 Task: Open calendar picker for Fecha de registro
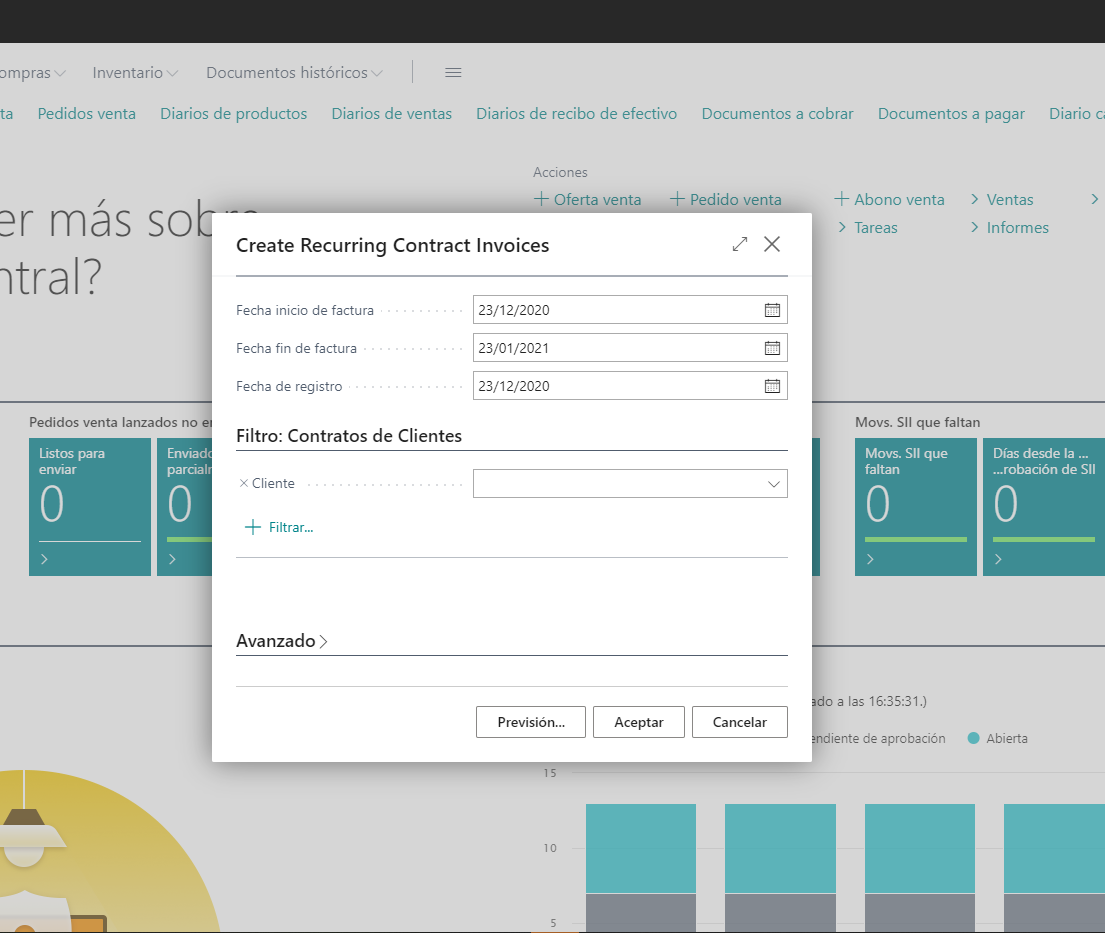(772, 386)
